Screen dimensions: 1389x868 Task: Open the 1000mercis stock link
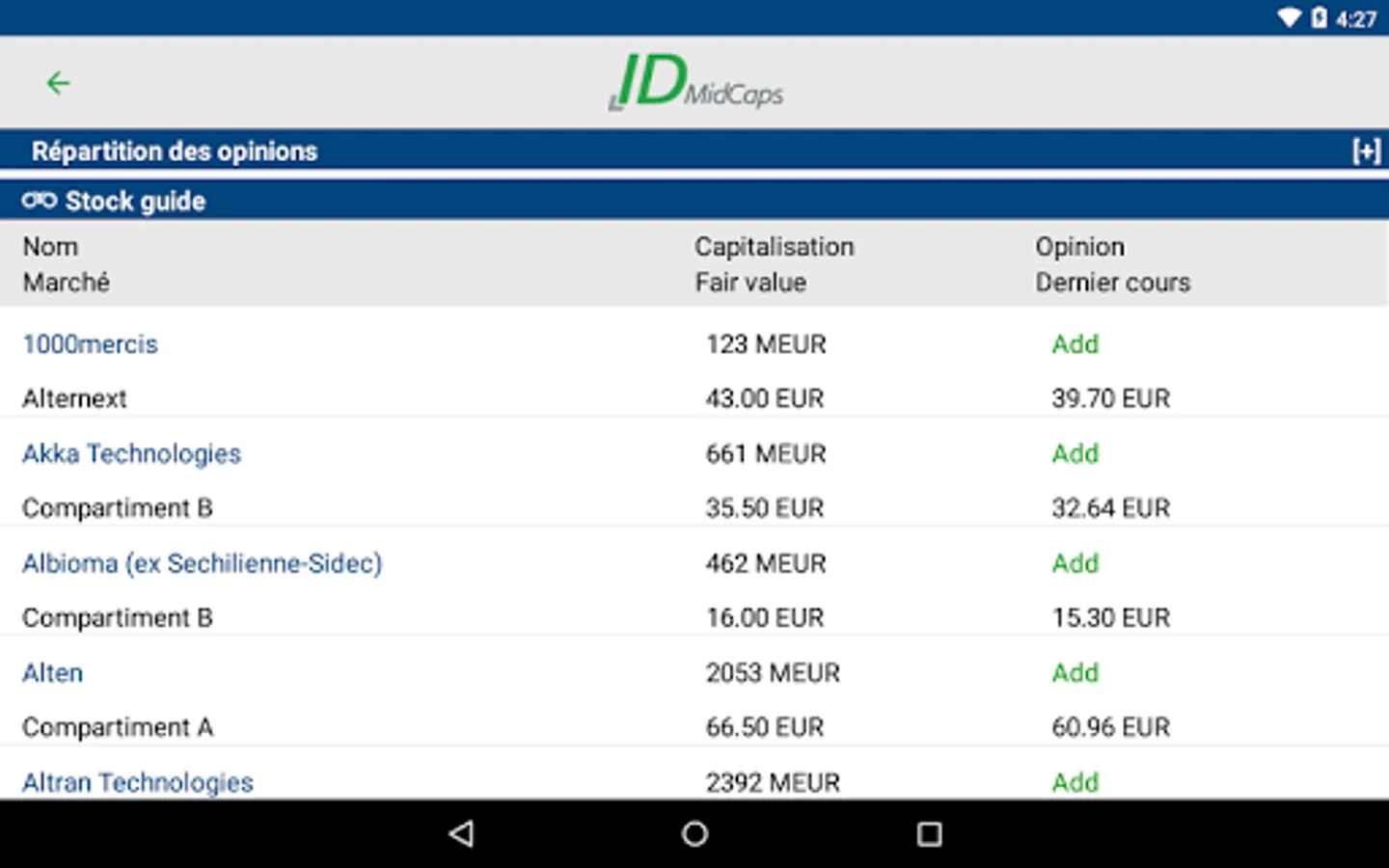90,344
